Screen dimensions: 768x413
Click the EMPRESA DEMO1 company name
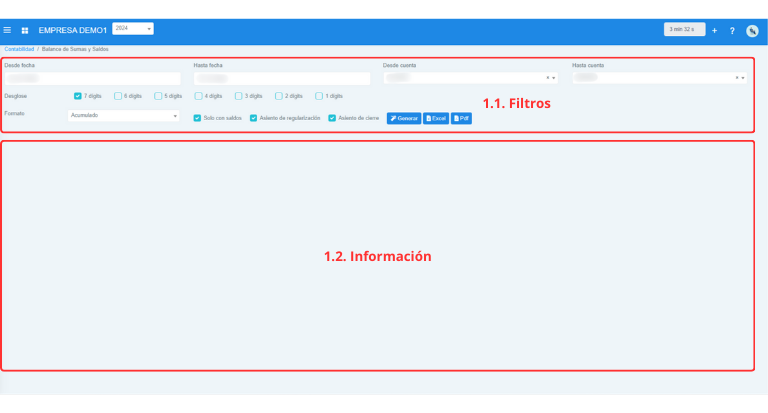pyautogui.click(x=72, y=30)
